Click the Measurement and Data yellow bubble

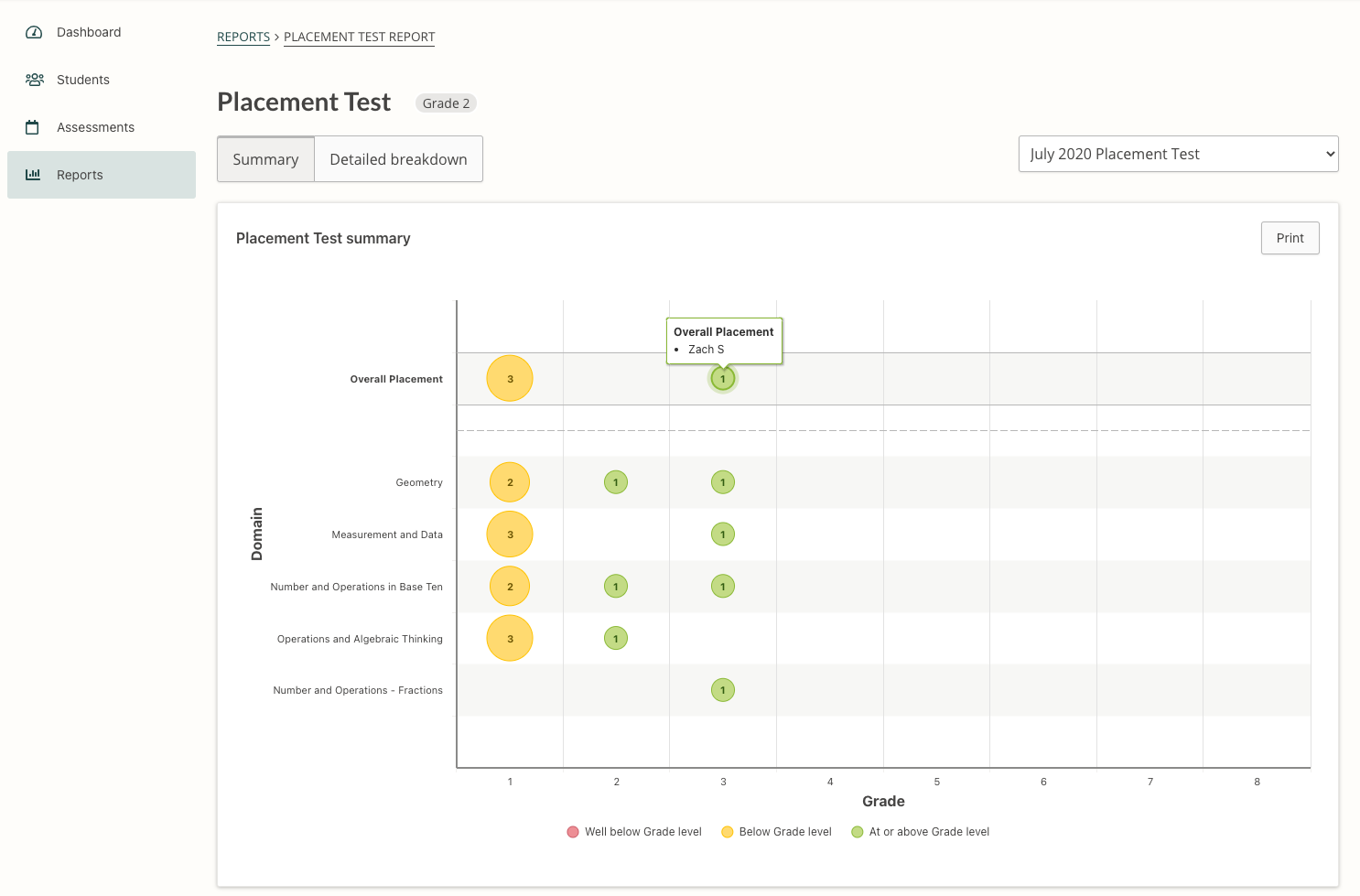click(510, 534)
